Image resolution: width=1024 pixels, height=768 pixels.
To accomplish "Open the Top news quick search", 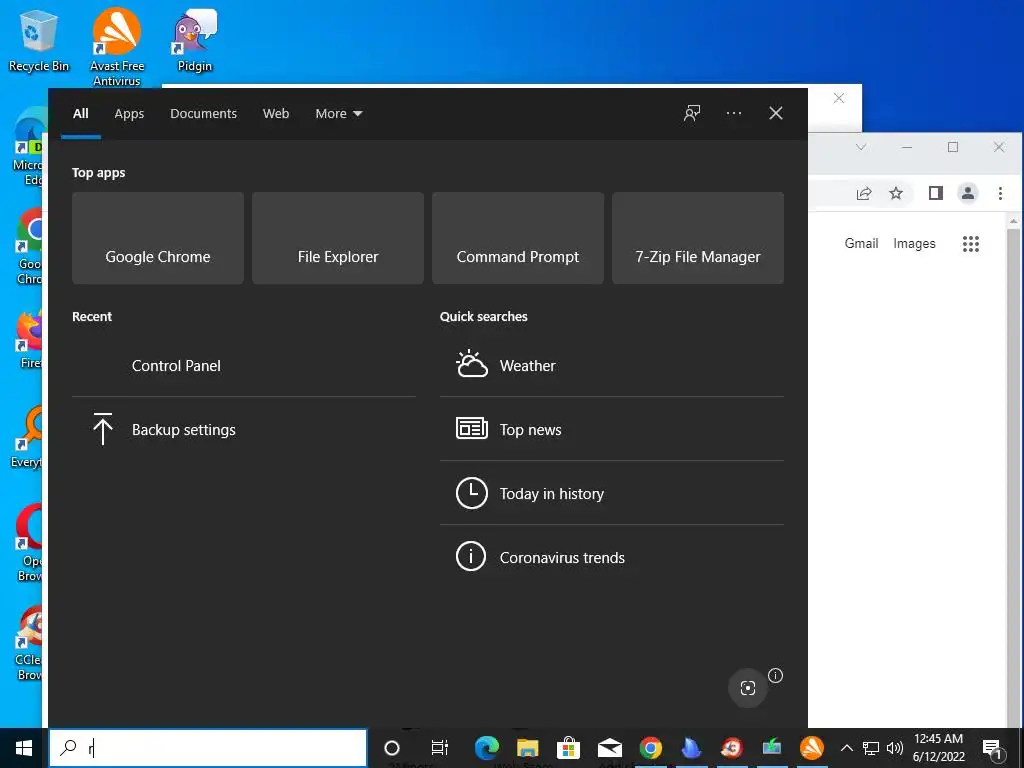I will click(x=611, y=430).
